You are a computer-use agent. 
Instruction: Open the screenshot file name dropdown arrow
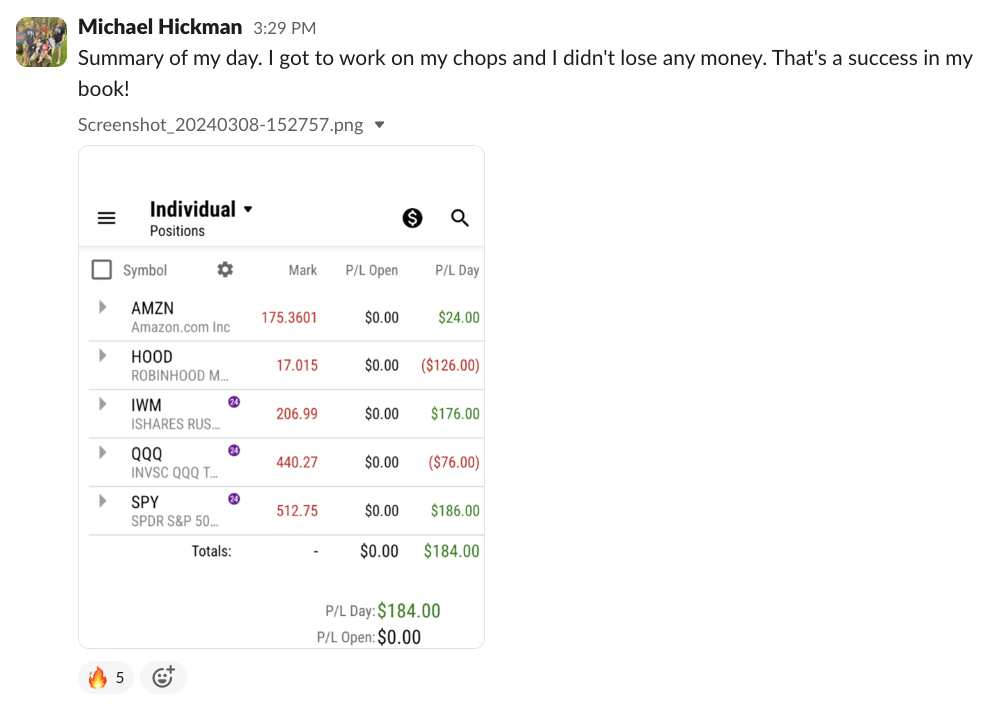(x=379, y=125)
